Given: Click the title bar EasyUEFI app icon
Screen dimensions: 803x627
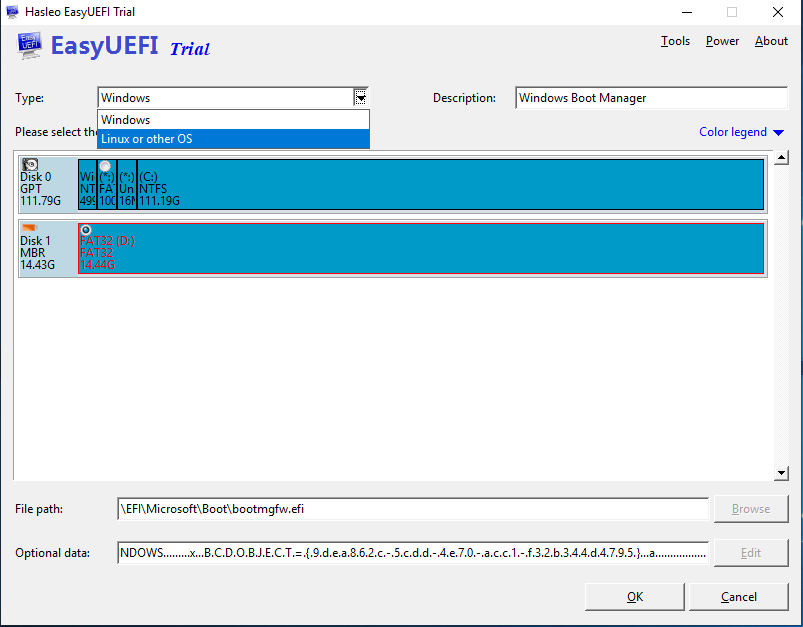Looking at the screenshot, I should [x=12, y=11].
